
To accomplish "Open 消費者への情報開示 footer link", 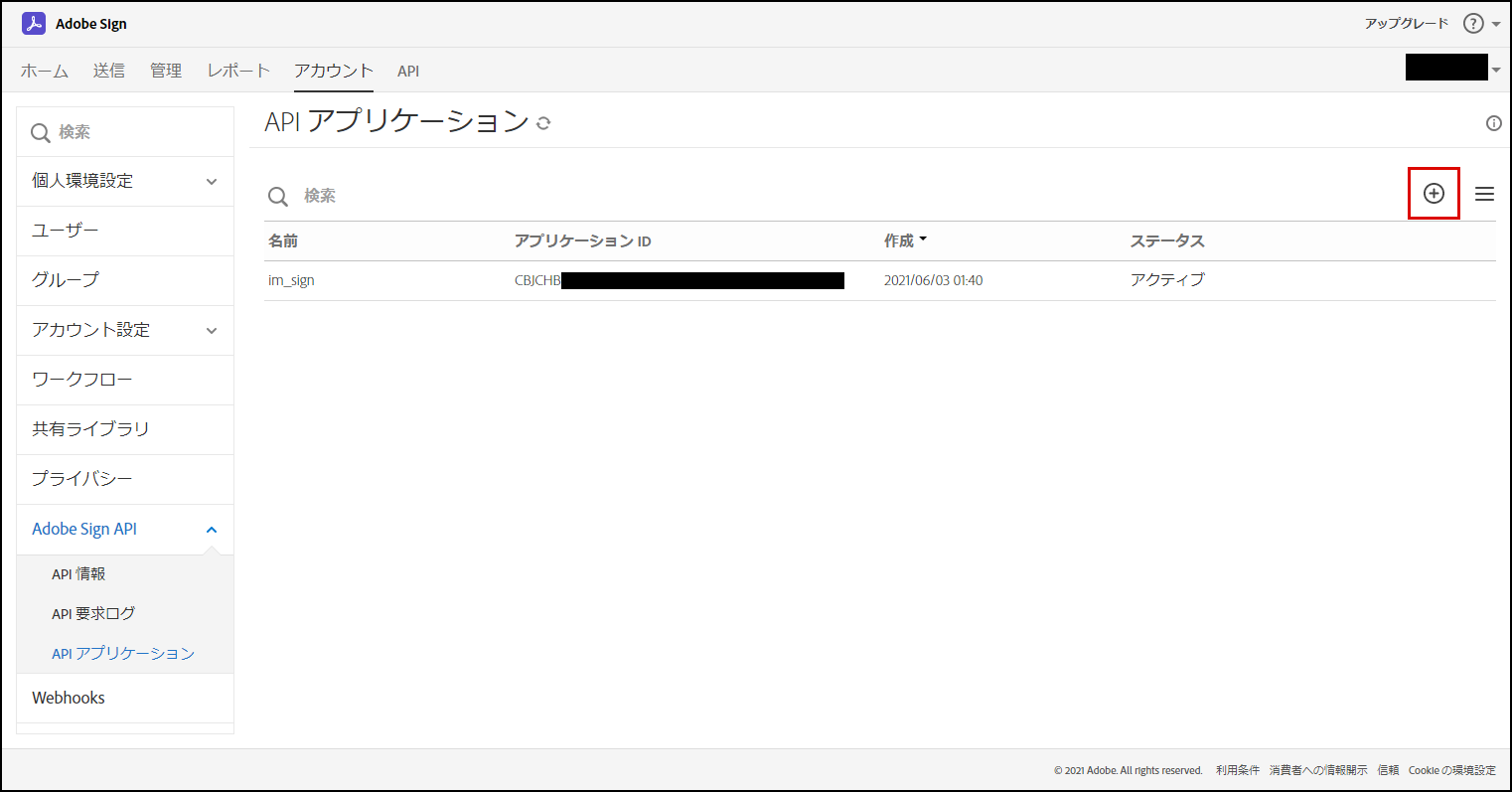I will click(x=1318, y=770).
